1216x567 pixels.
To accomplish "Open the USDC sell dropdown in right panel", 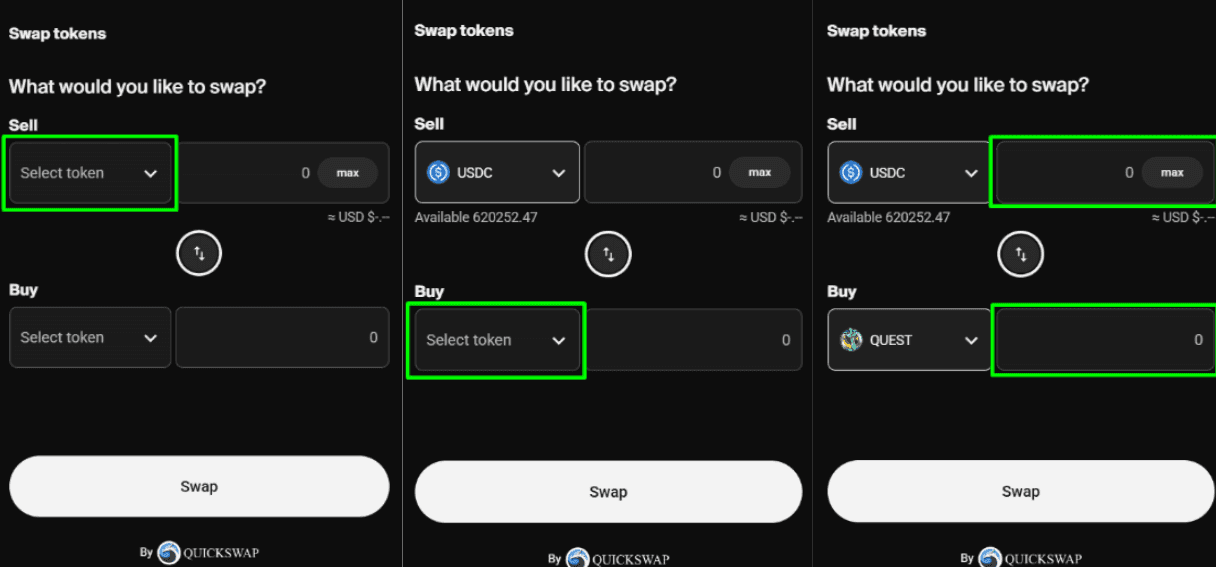I will pyautogui.click(x=908, y=173).
